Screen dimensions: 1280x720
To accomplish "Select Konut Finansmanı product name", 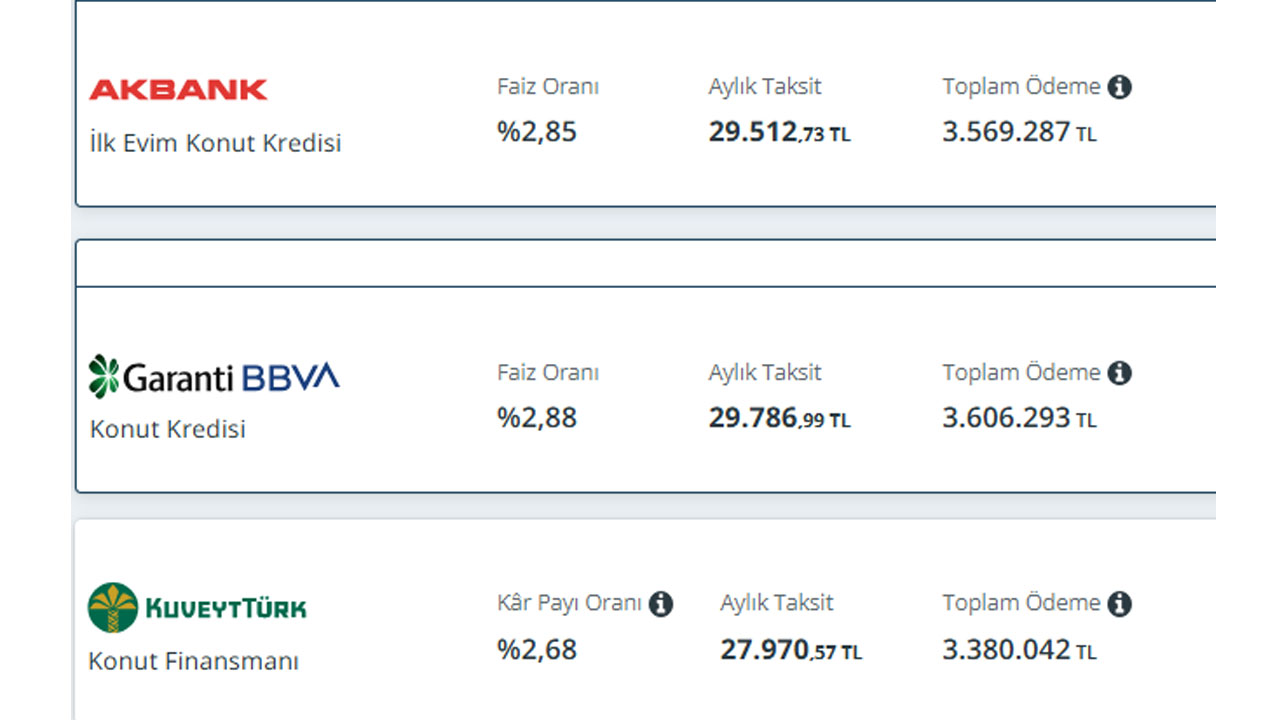I will coord(193,661).
